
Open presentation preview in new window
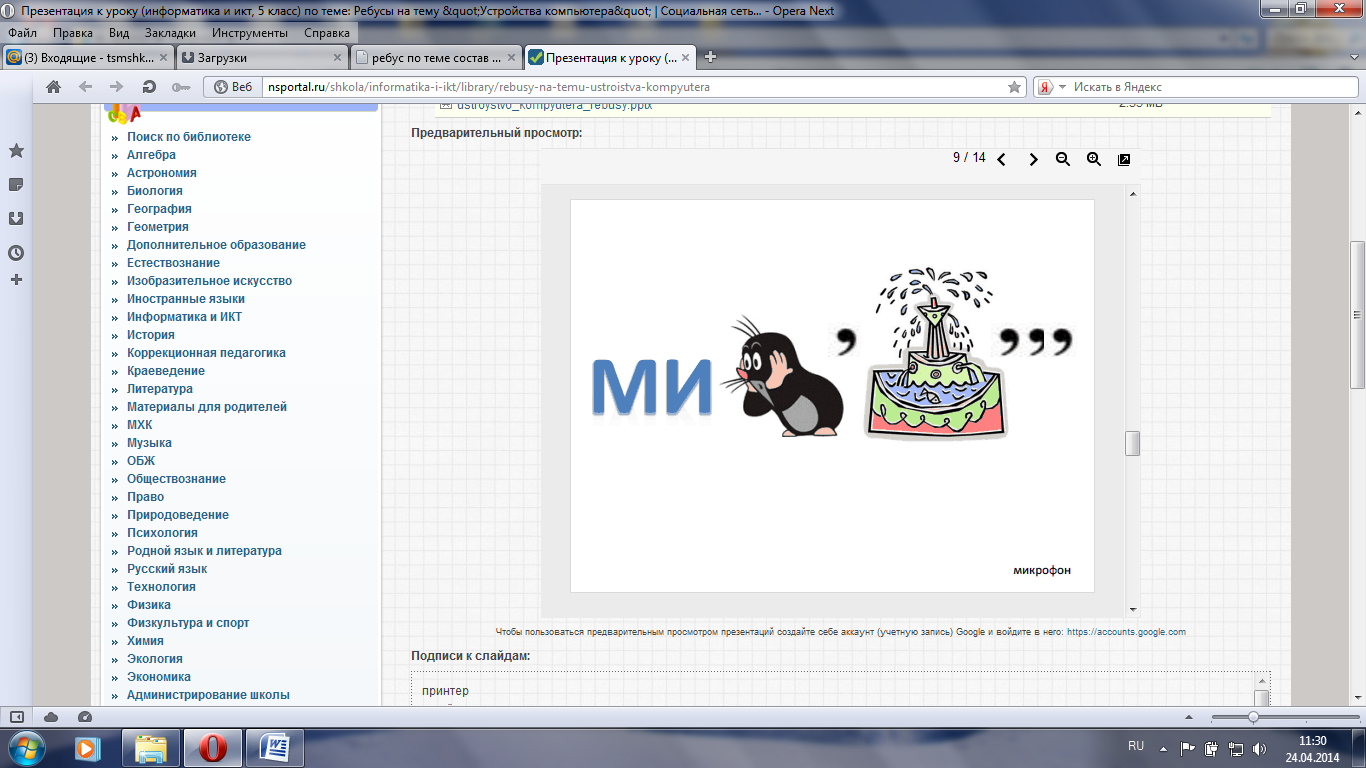(1124, 159)
